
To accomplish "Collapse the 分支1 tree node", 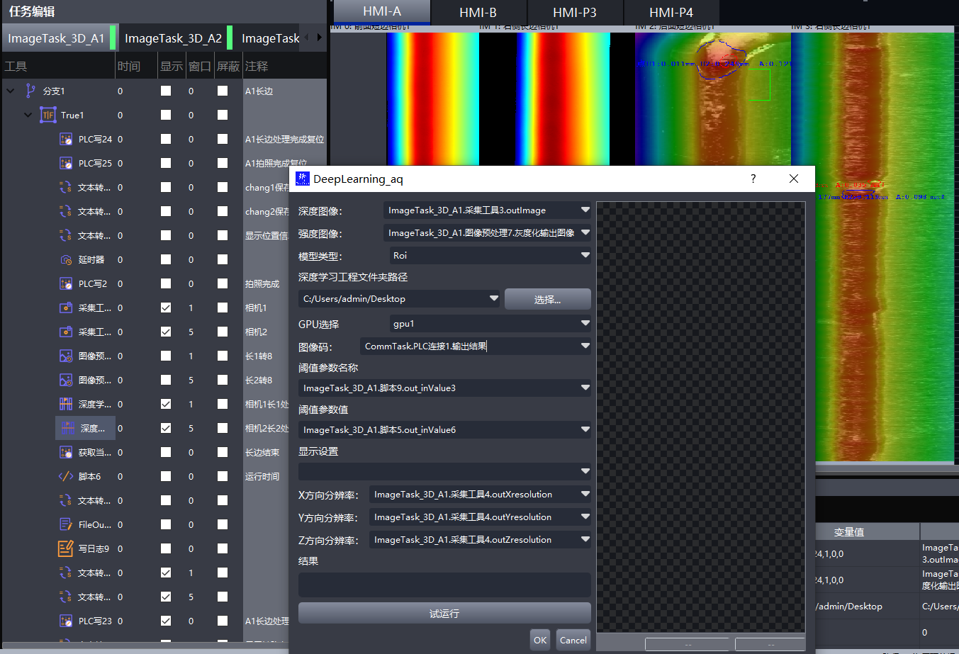I will coord(11,91).
